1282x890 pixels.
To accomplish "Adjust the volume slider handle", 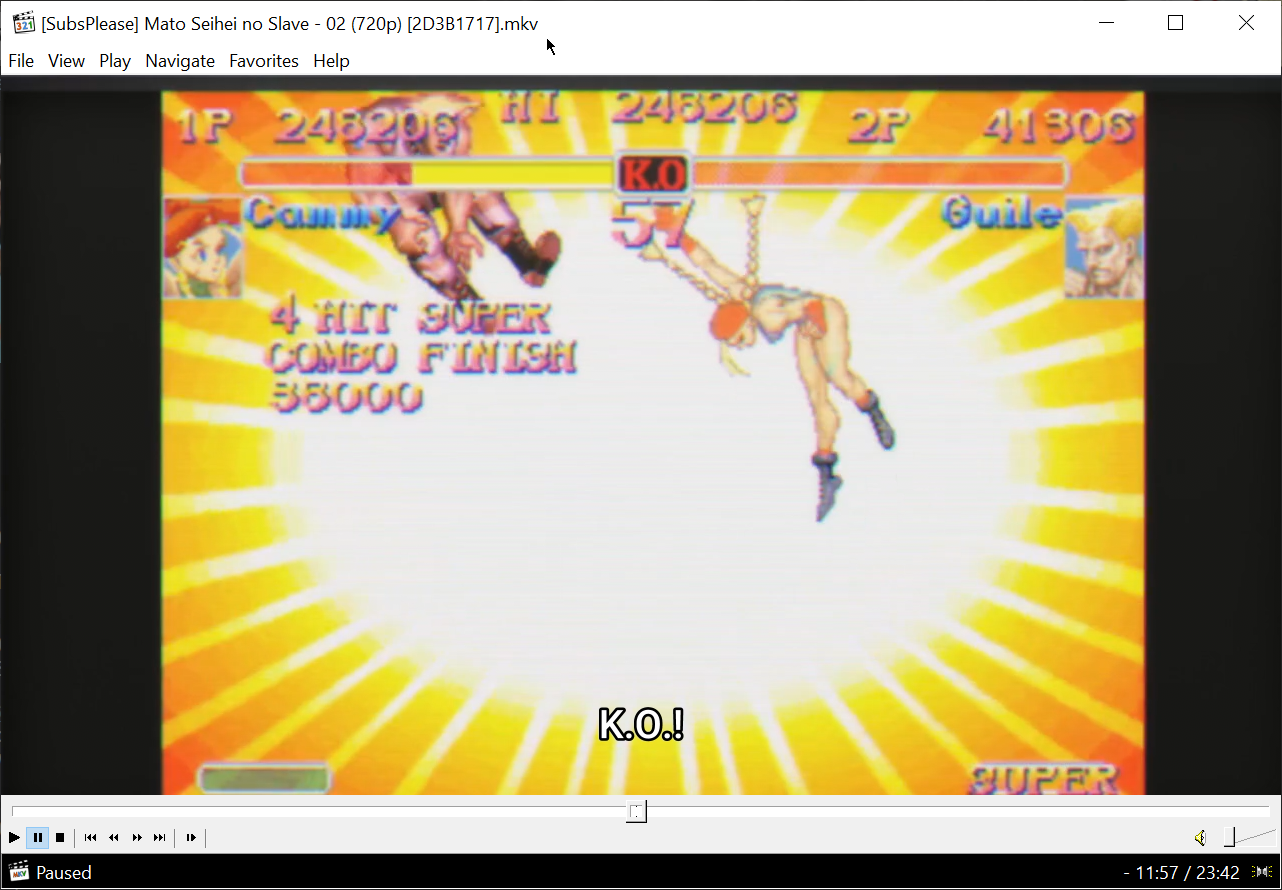I will click(1230, 838).
